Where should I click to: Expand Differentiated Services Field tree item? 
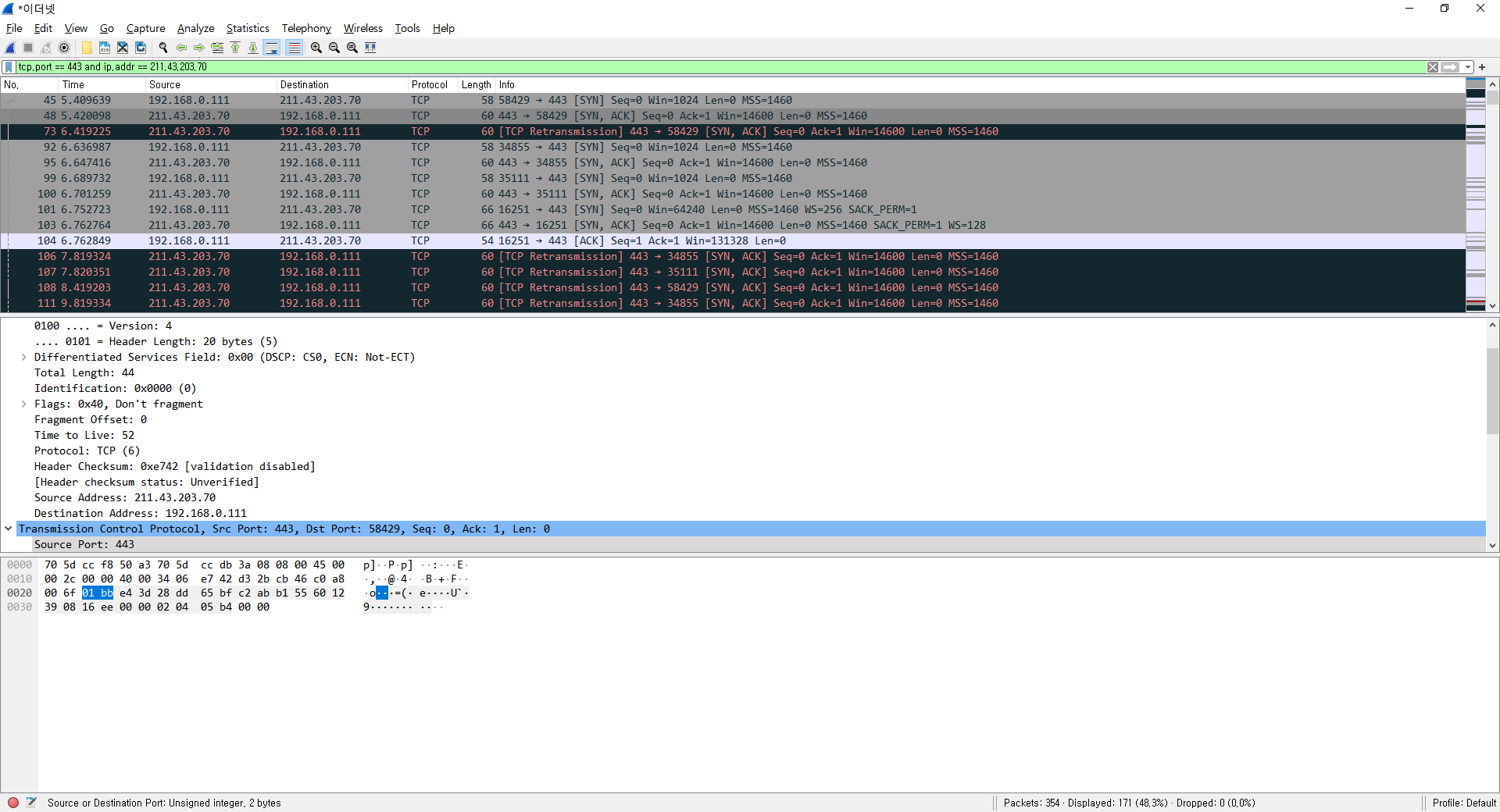23,358
